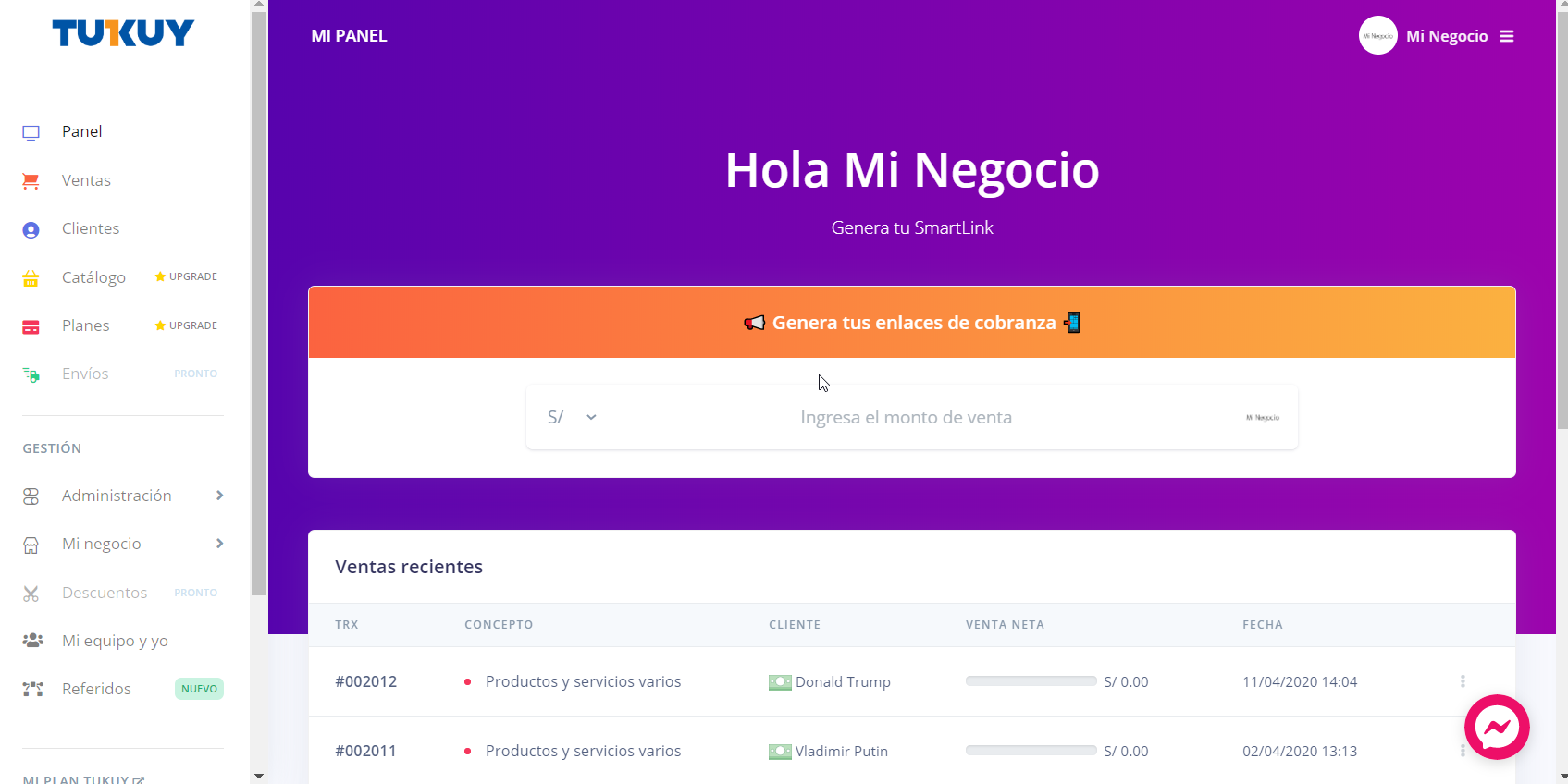Click the Mi equipo y yo group icon

pyautogui.click(x=32, y=641)
